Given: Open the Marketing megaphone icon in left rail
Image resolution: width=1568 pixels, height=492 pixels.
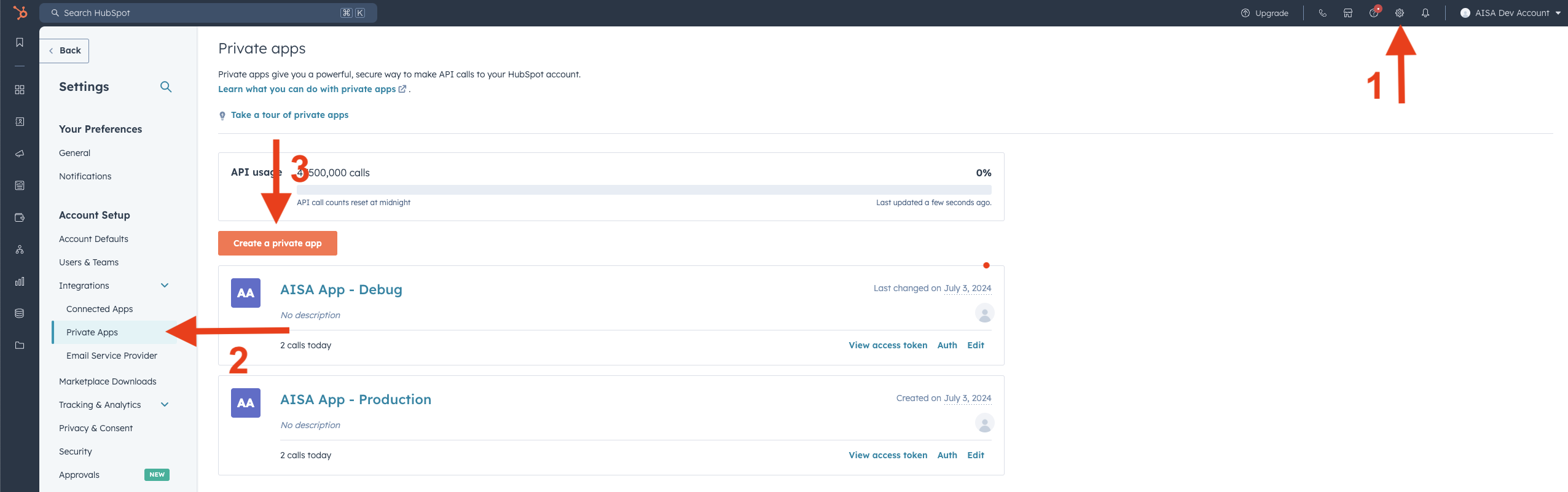Looking at the screenshot, I should [20, 154].
